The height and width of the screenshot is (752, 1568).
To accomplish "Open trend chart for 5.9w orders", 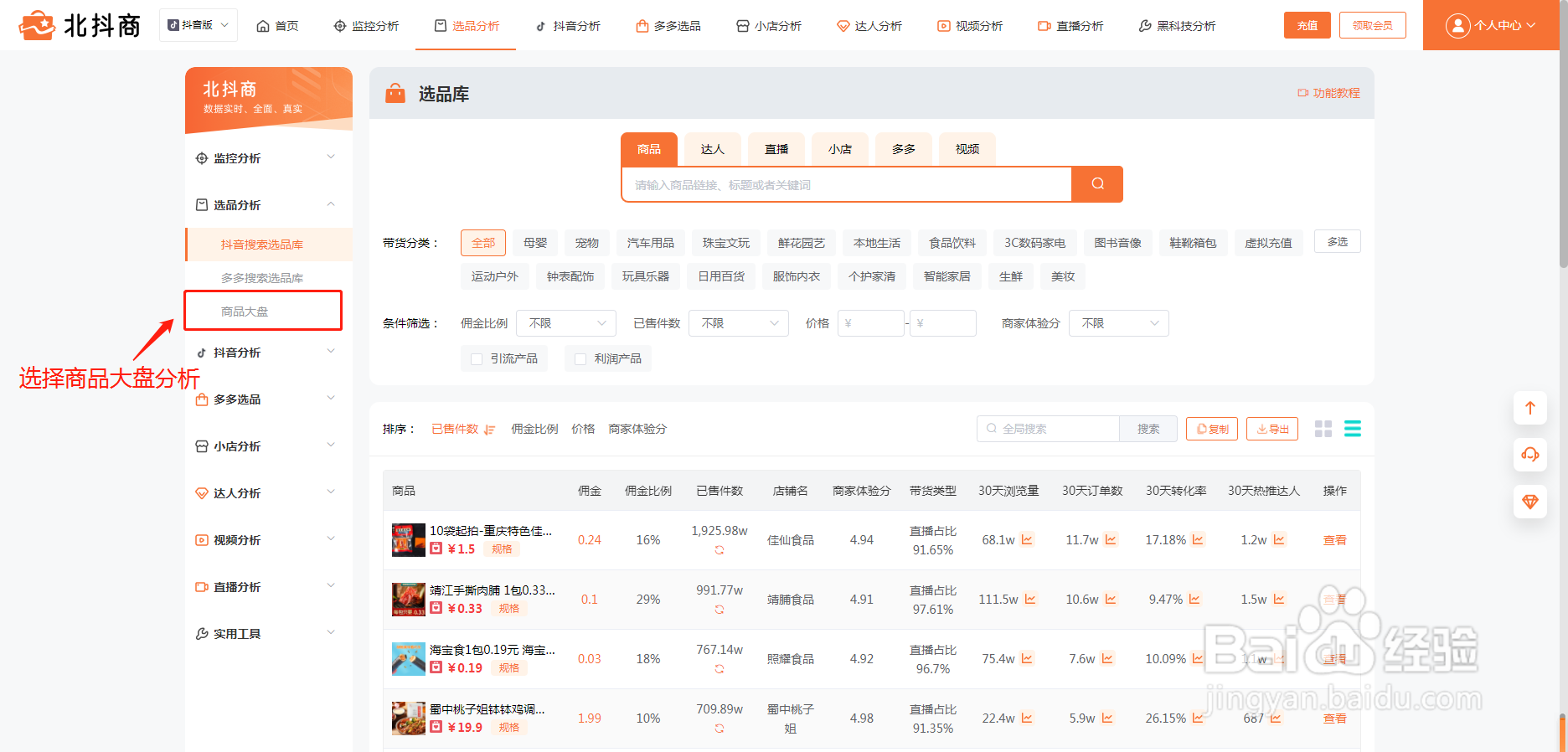I will coord(1107,718).
